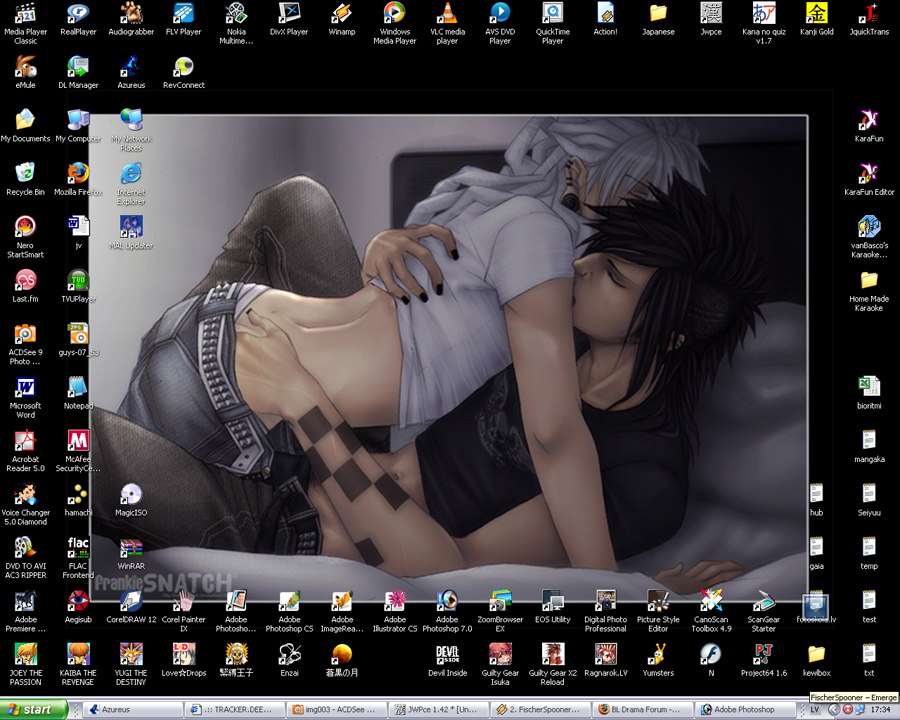Launch eMule from the desktop
The image size is (900, 720).
pyautogui.click(x=25, y=72)
